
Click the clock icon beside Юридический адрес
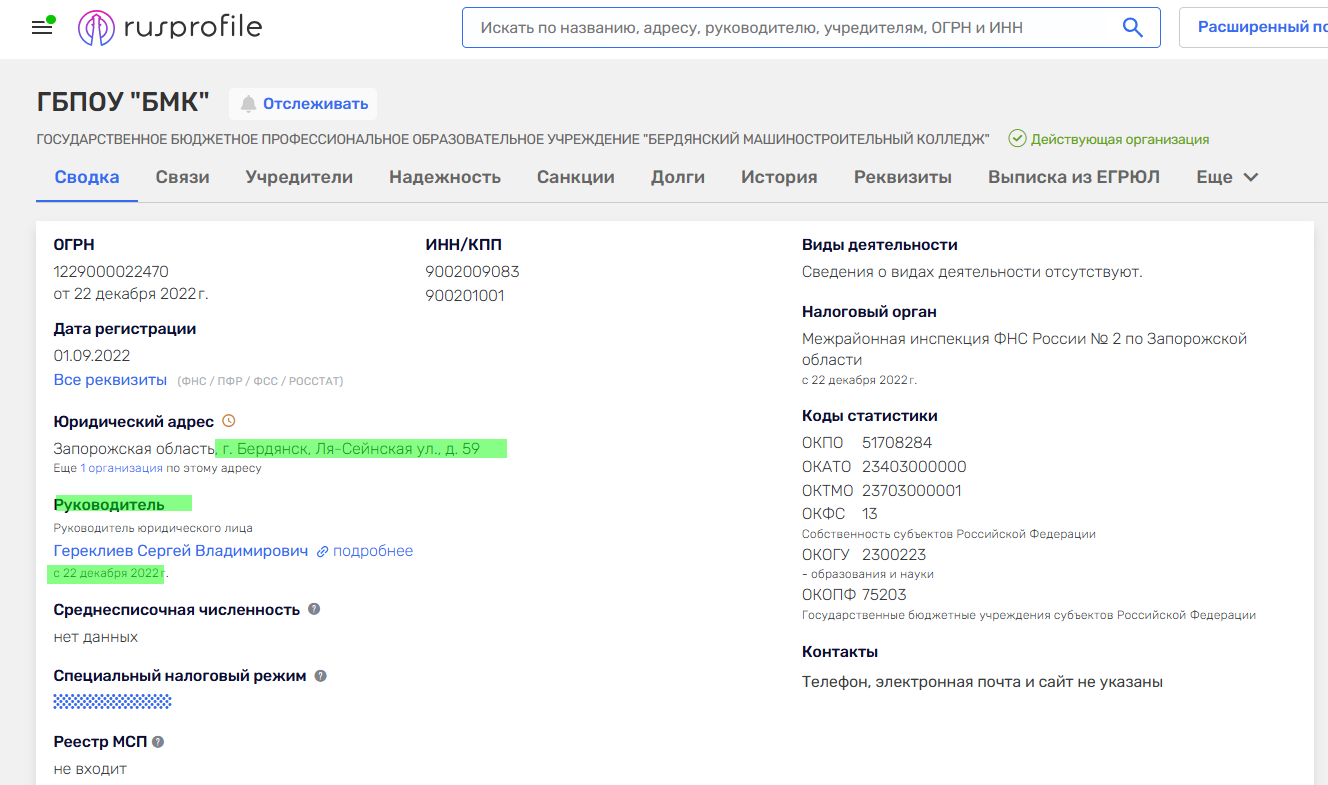tap(228, 421)
